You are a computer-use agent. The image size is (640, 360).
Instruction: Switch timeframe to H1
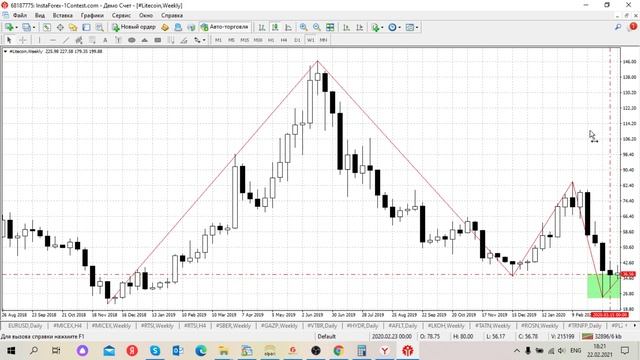click(x=271, y=40)
